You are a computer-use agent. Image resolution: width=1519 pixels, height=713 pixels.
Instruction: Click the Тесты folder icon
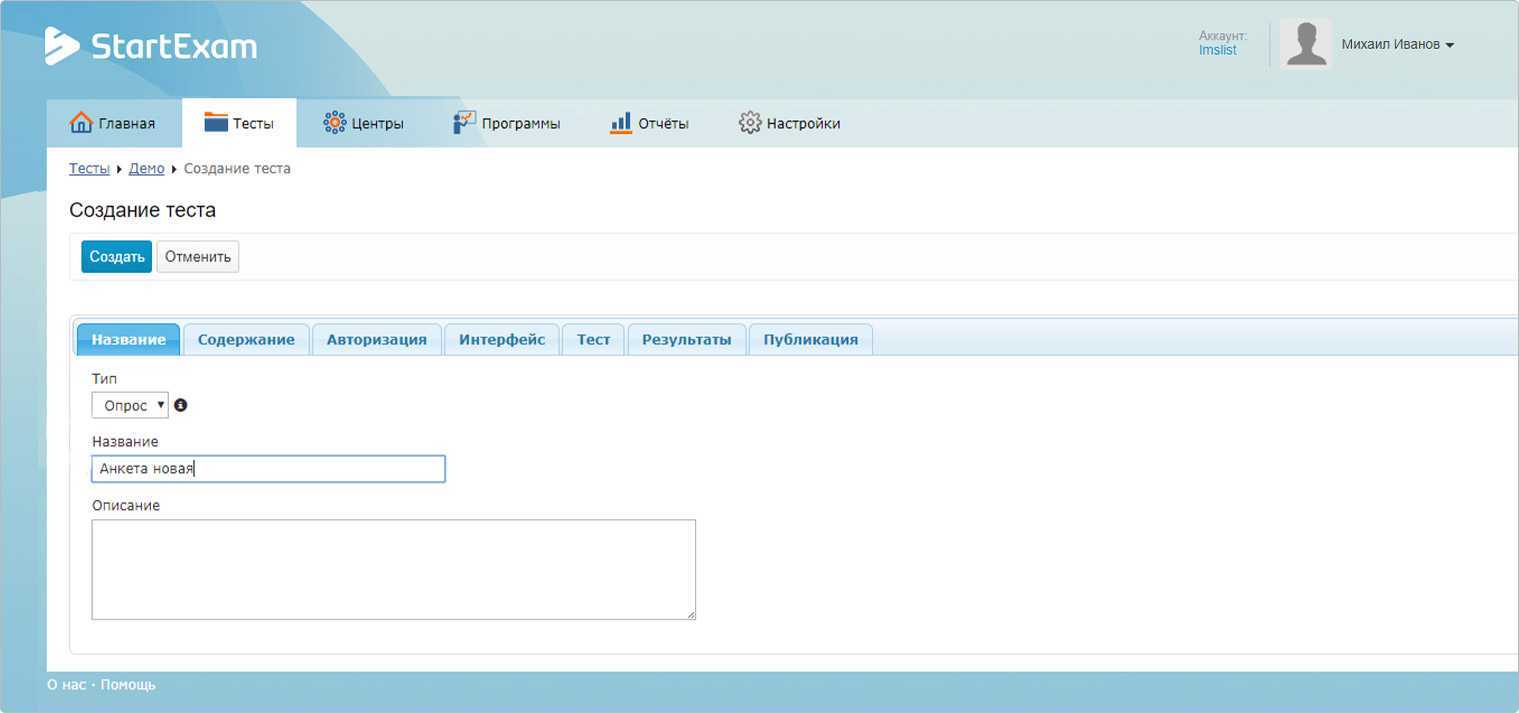coord(216,123)
